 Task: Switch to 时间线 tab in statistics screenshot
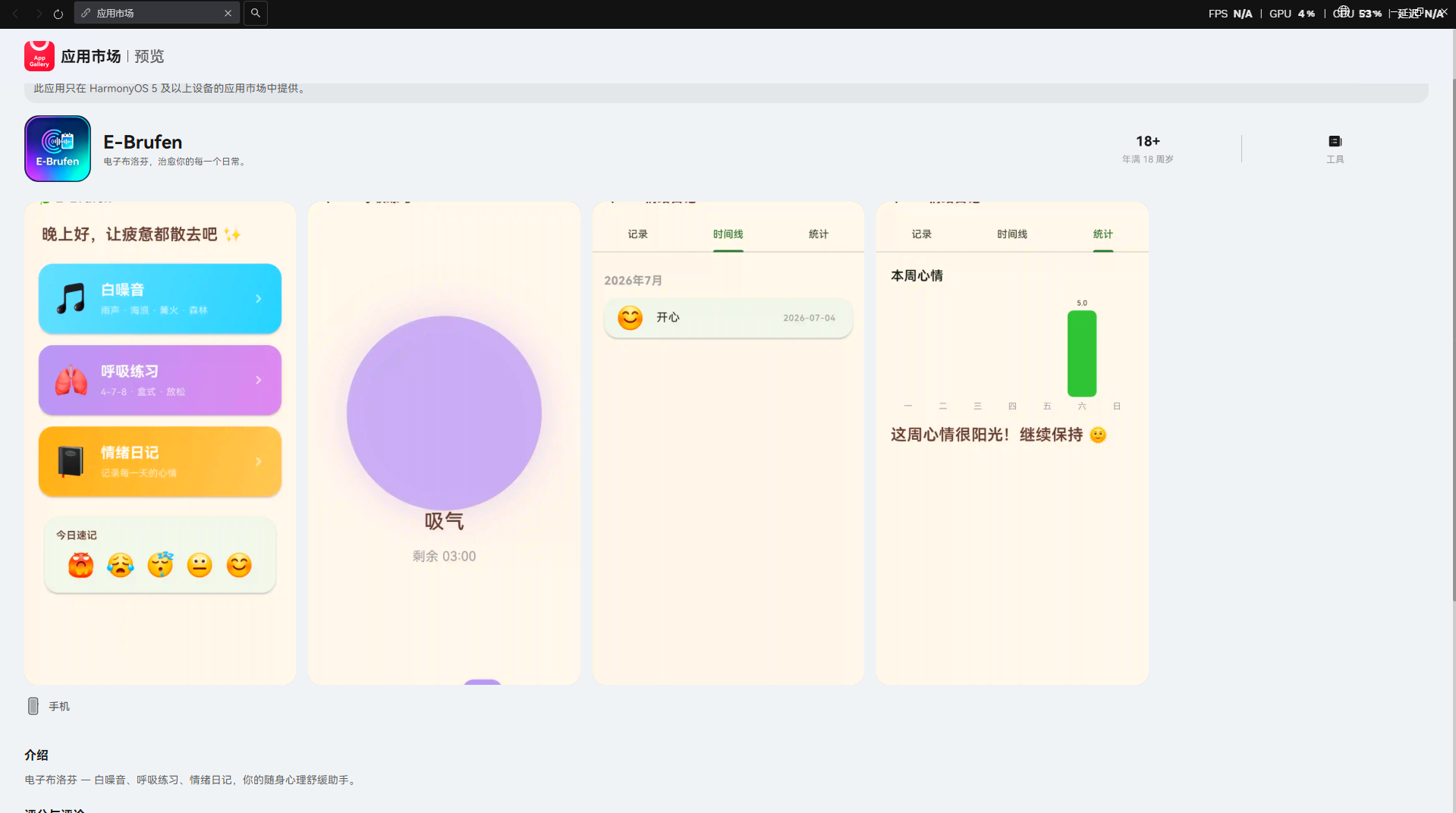(1011, 234)
